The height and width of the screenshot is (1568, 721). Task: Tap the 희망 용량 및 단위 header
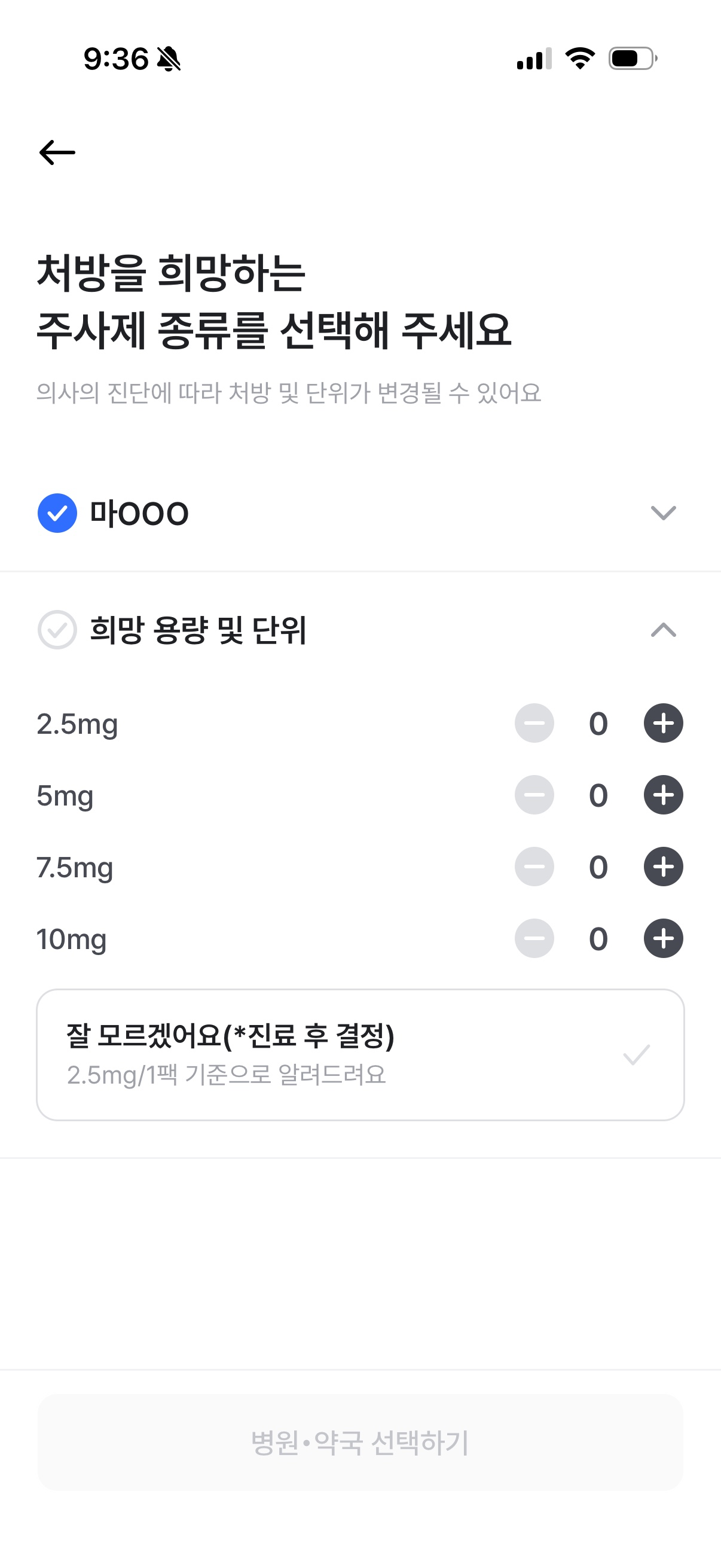(x=198, y=630)
